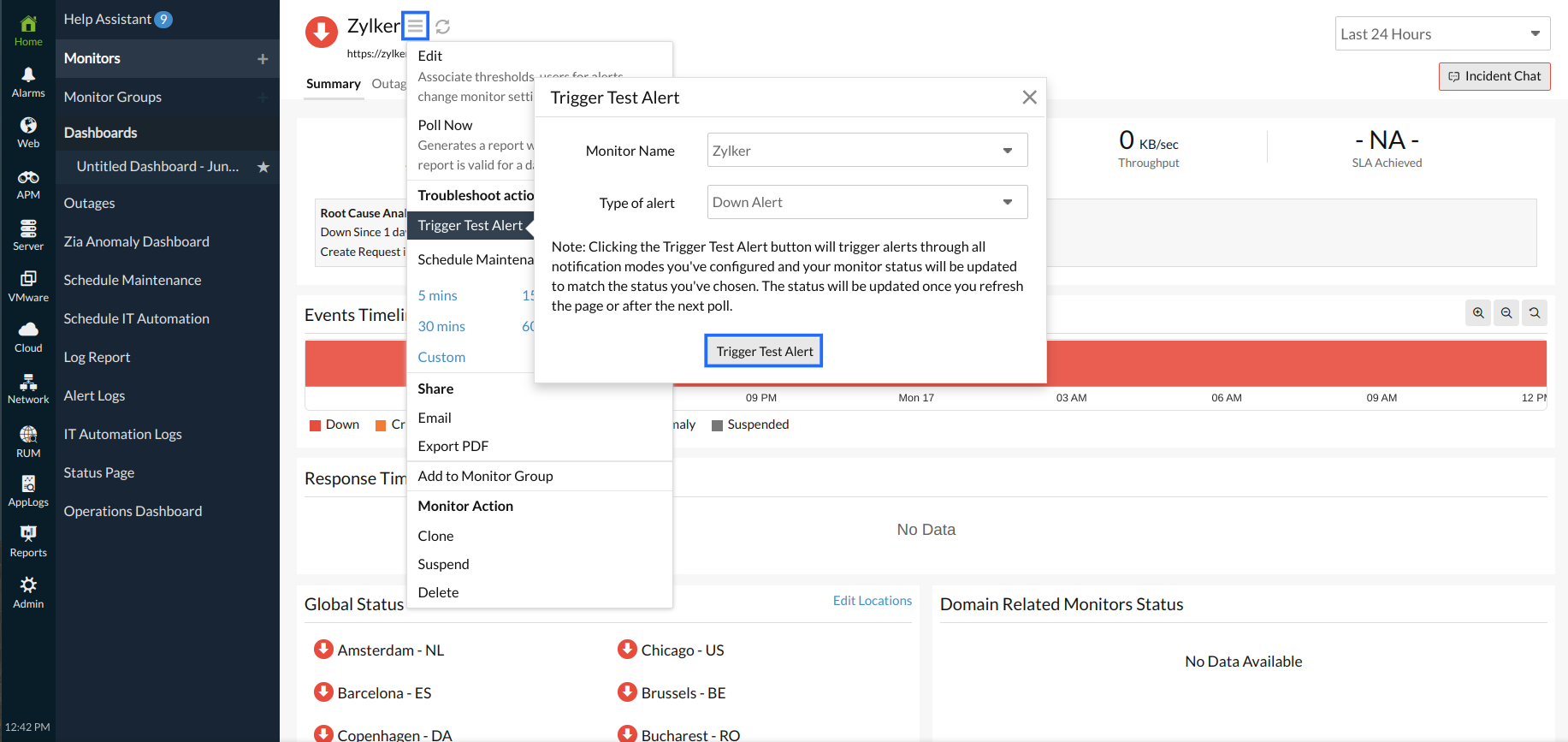Viewport: 1568px width, 742px height.
Task: Click the refresh icon beside Zylker
Action: tap(442, 27)
